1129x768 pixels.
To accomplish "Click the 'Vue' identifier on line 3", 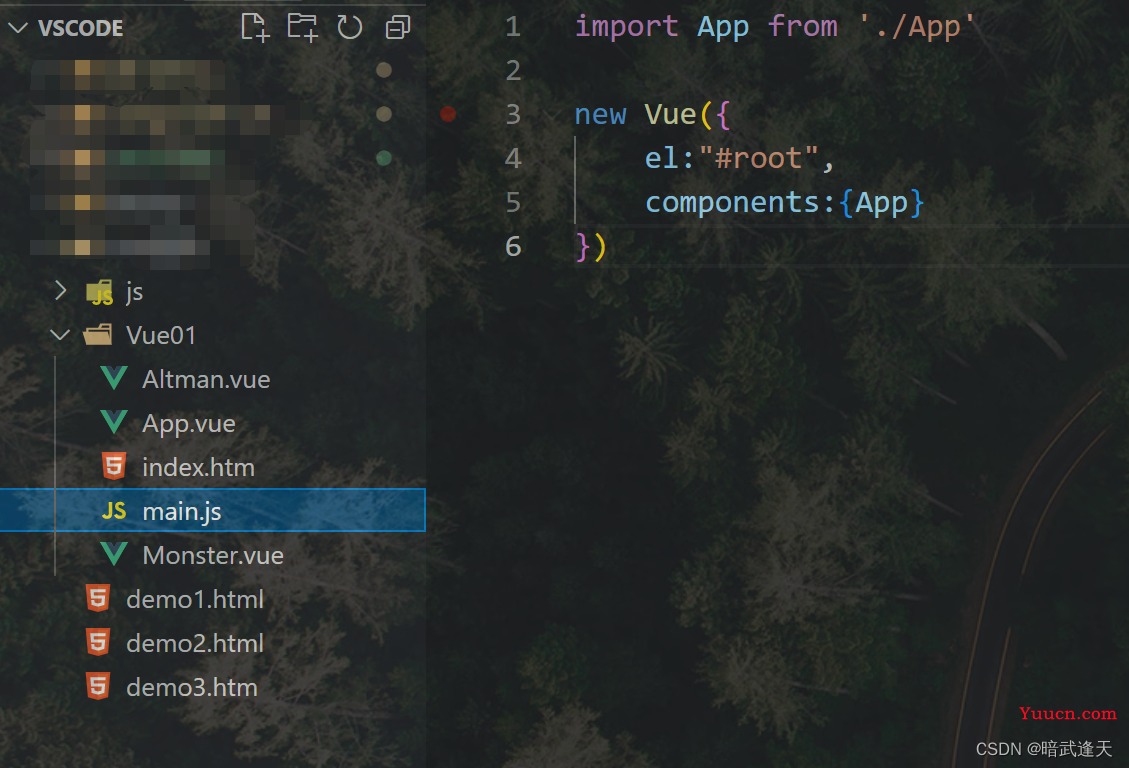I will pyautogui.click(x=670, y=114).
